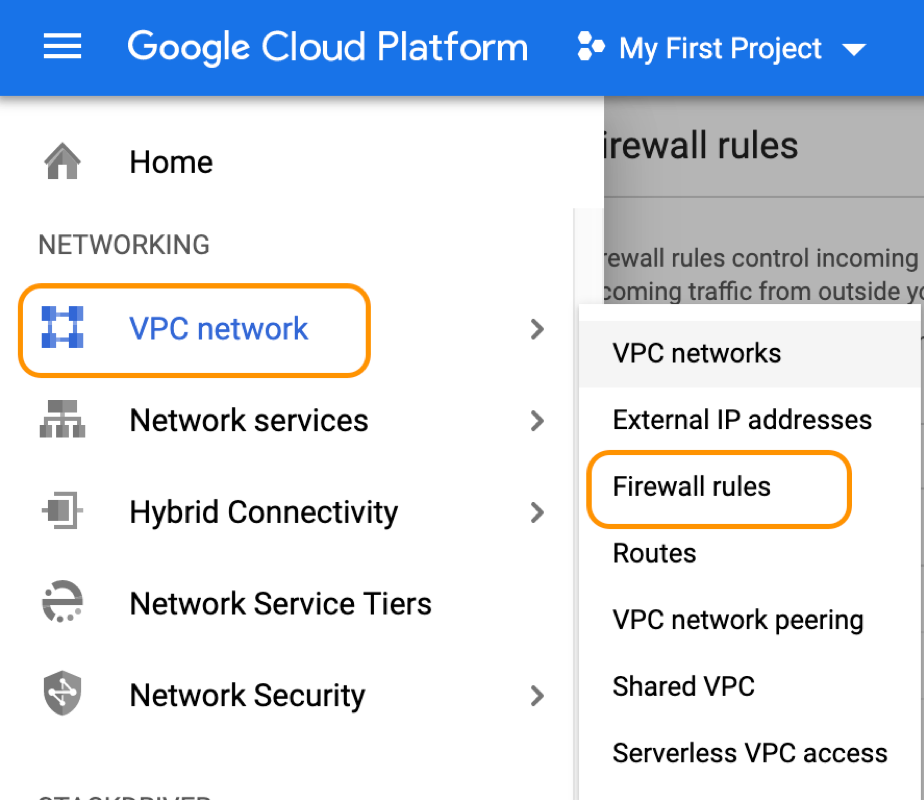Click the Google Cloud Platform title
Image resolution: width=924 pixels, height=800 pixels.
[x=327, y=47]
